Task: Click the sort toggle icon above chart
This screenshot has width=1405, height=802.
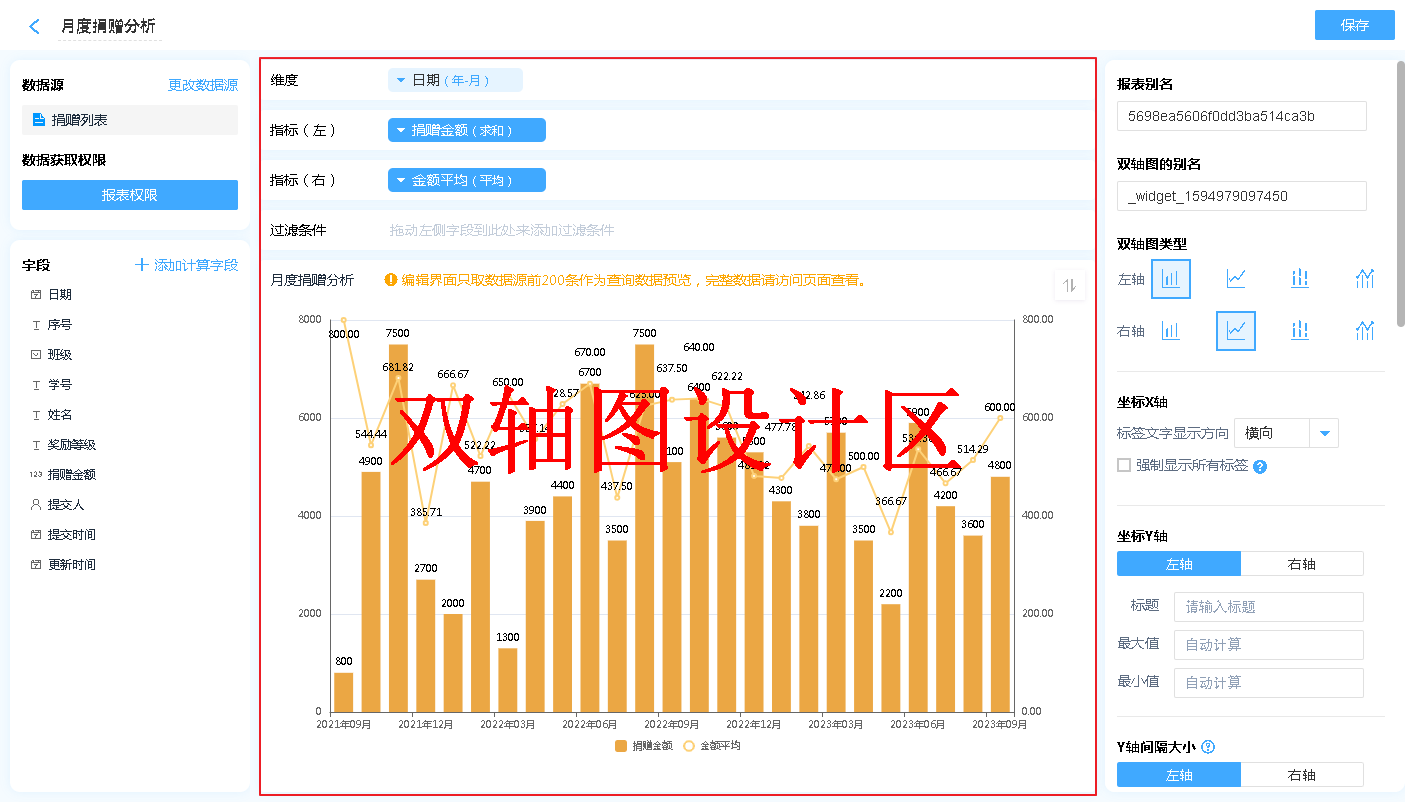Action: coord(1069,285)
